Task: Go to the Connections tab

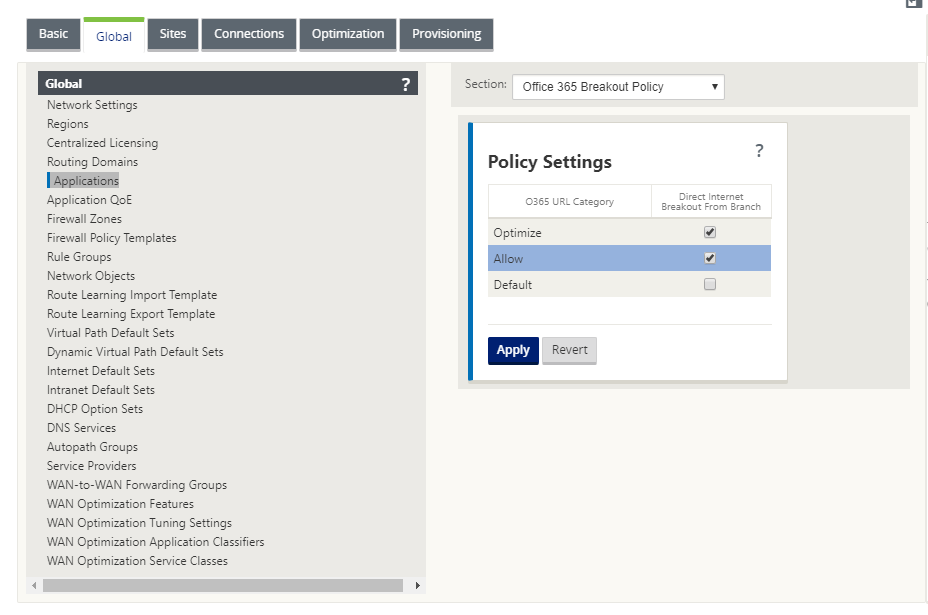Action: coord(249,34)
